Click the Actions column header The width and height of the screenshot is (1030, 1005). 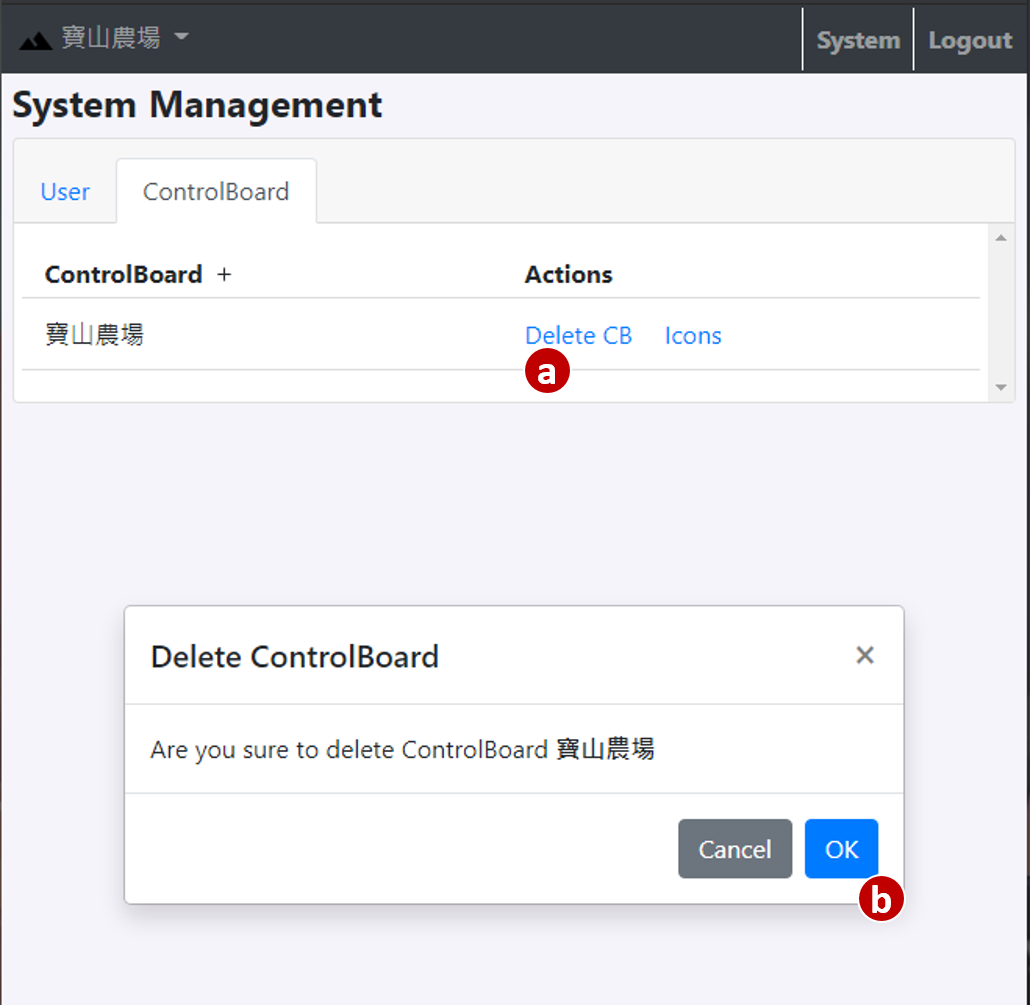coord(568,274)
